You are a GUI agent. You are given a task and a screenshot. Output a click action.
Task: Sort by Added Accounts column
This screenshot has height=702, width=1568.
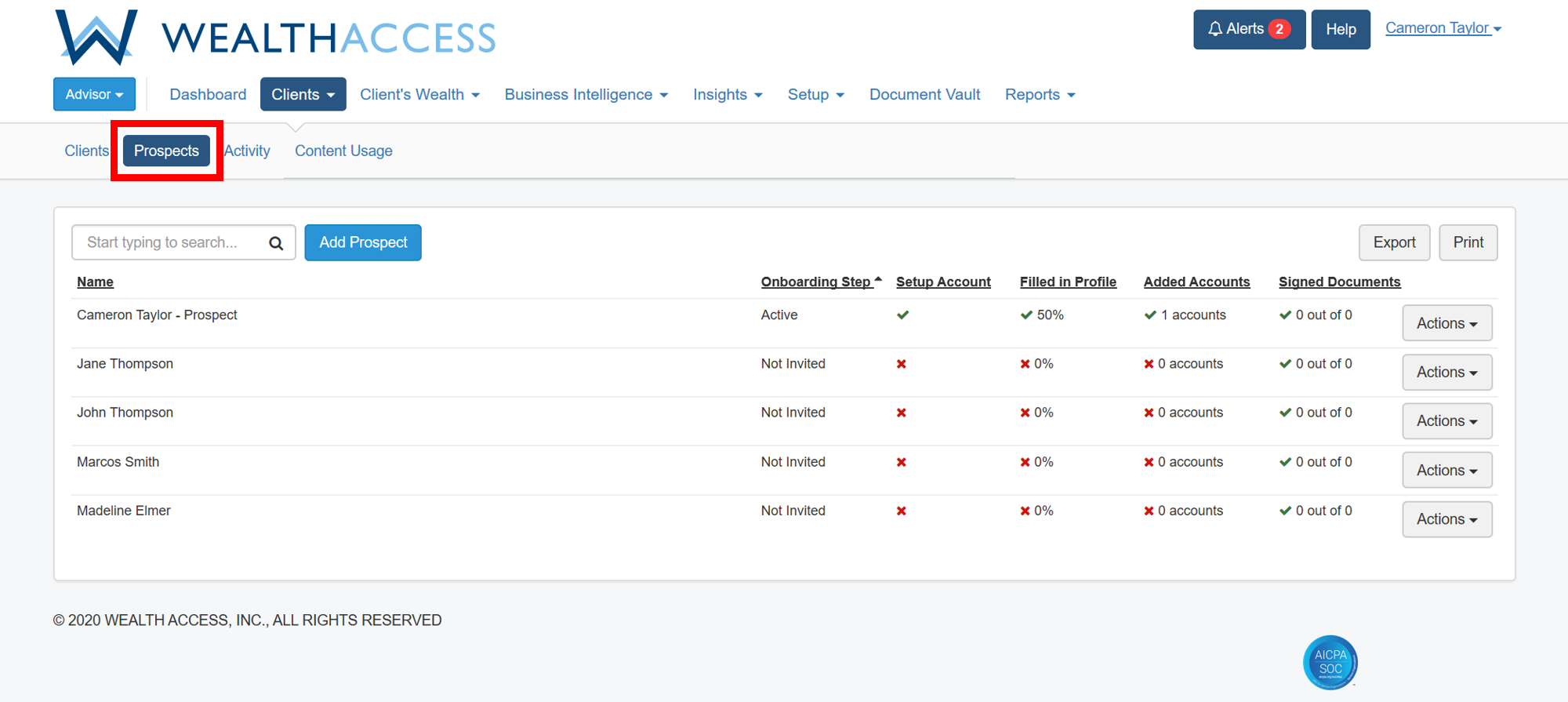[x=1196, y=282]
